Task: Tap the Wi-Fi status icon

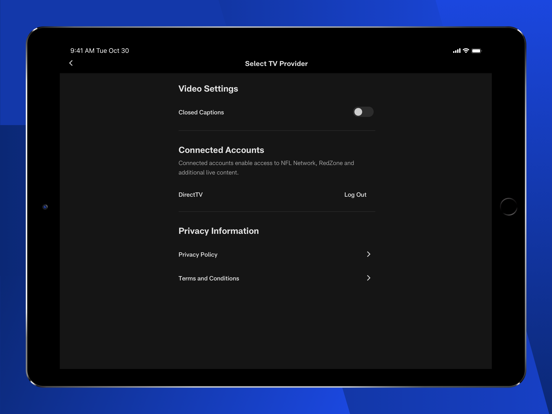Action: pos(466,51)
